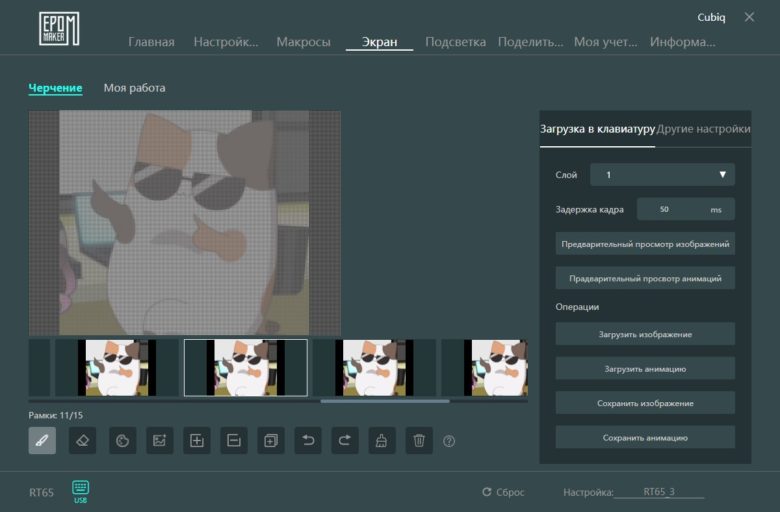Click the clear canvas broom icon
The width and height of the screenshot is (780, 512).
382,440
